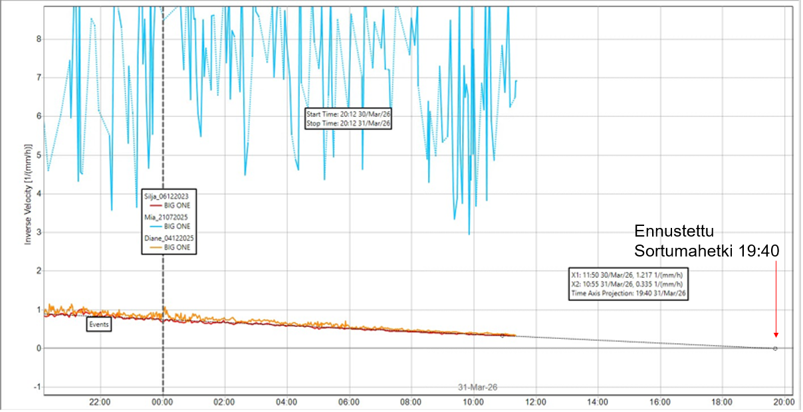The width and height of the screenshot is (803, 412).
Task: Click the y-axis tick label 6
Action: pos(38,116)
